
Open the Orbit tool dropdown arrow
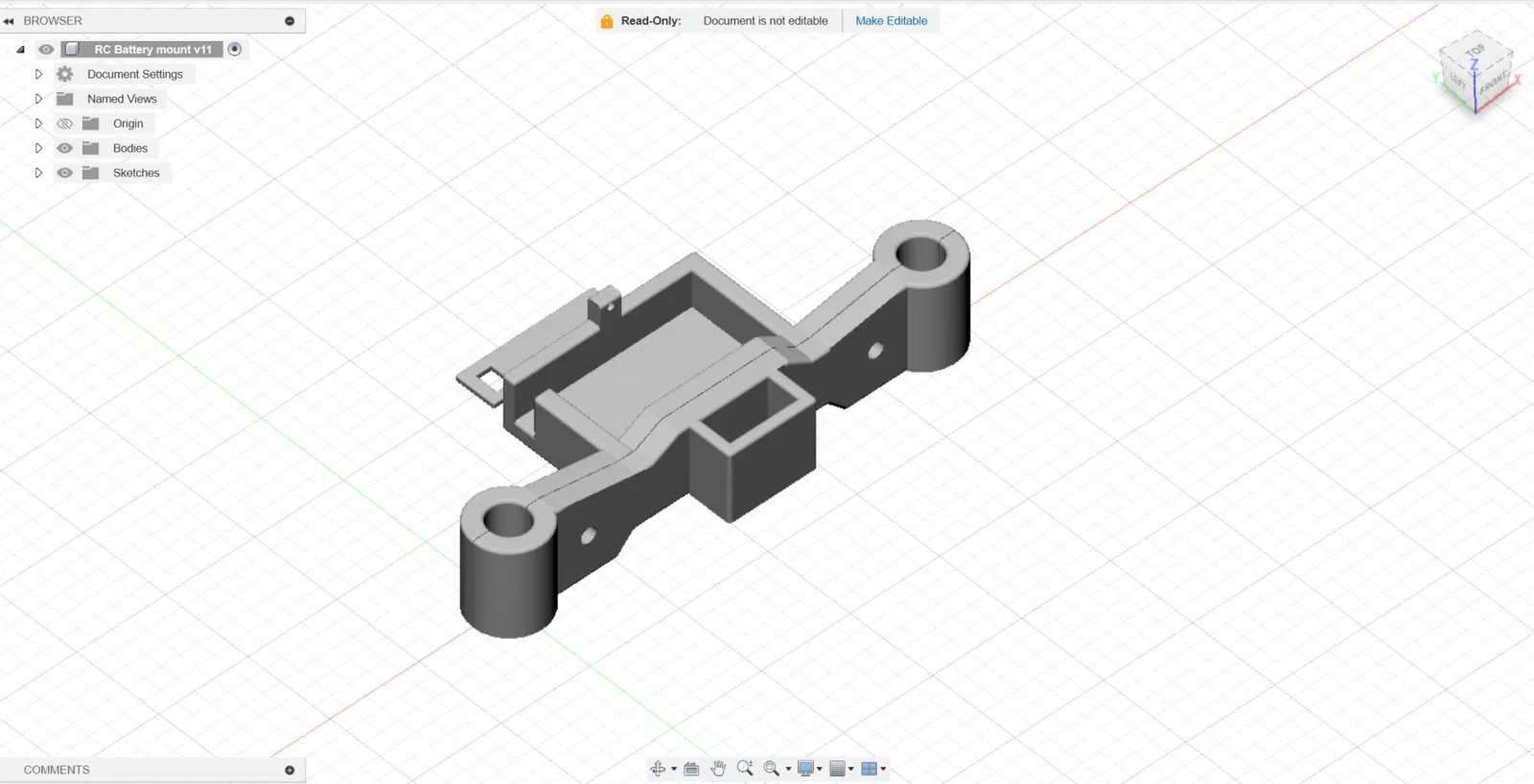click(674, 769)
